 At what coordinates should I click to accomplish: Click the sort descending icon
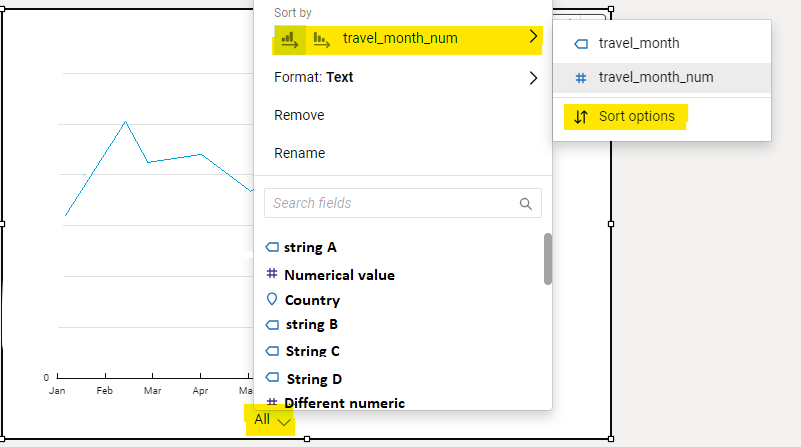point(321,39)
